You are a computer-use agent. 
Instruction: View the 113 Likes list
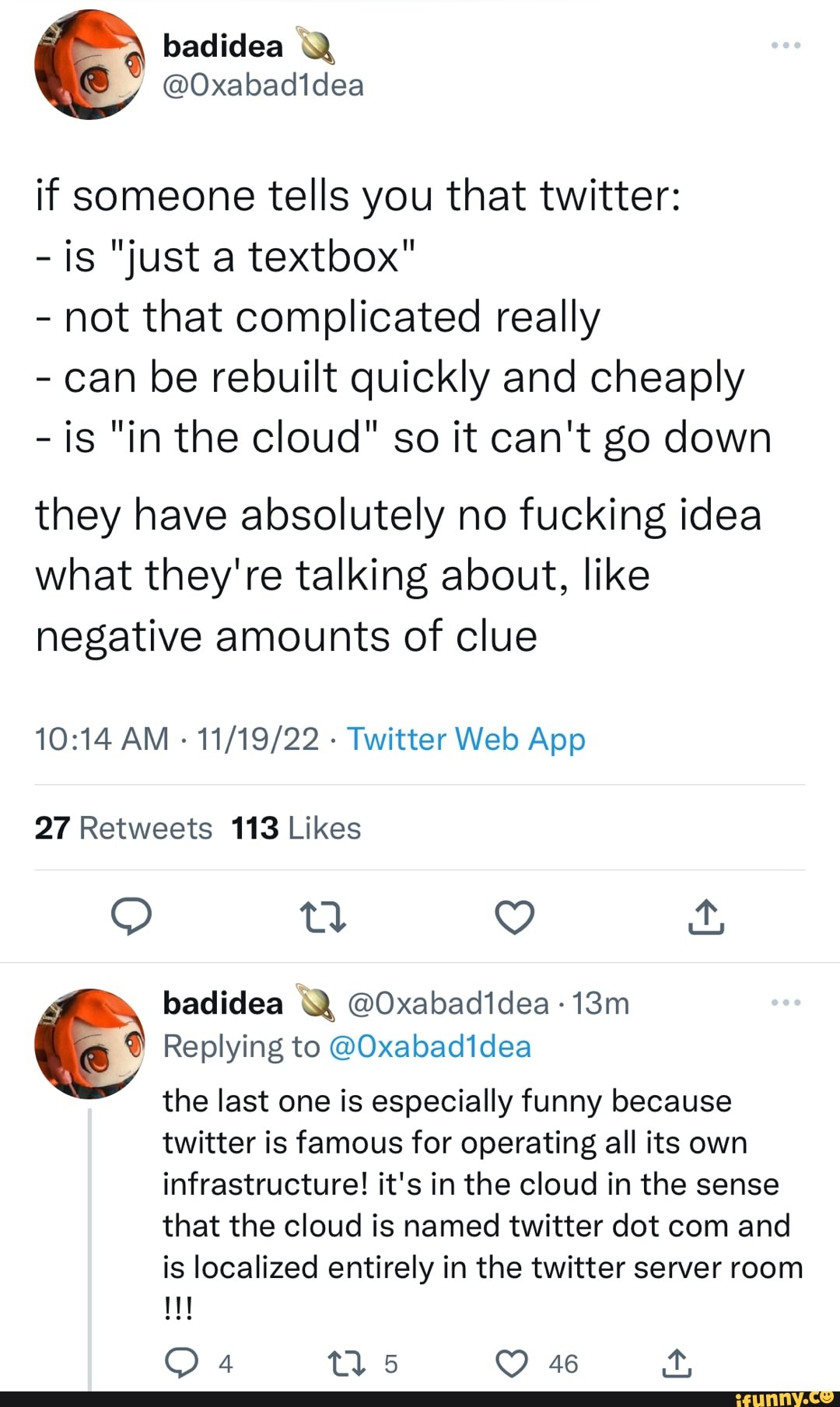(296, 828)
